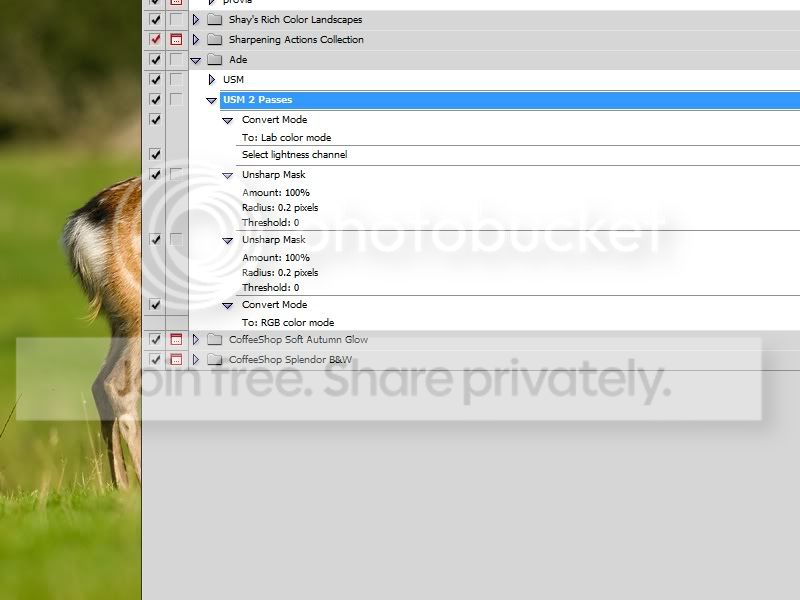Uncheck the USM 2 Passes action checkmark
The image size is (800, 600).
point(155,100)
